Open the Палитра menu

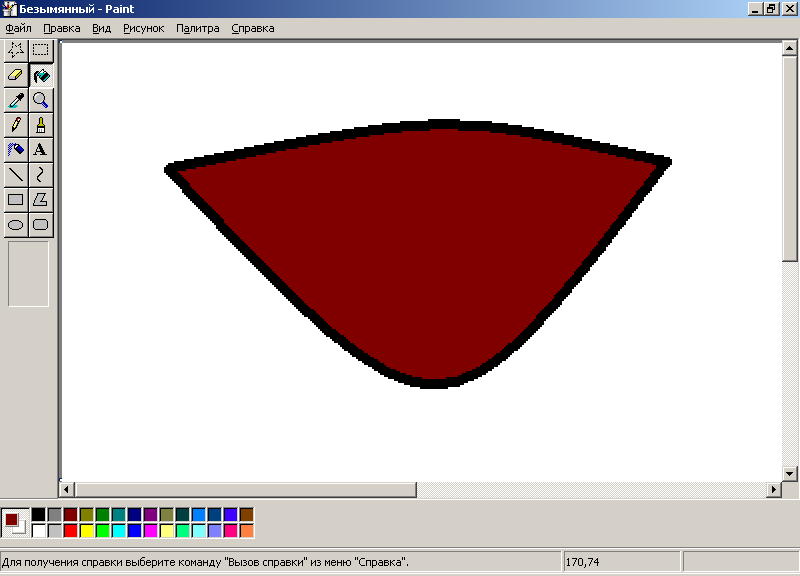coord(197,29)
